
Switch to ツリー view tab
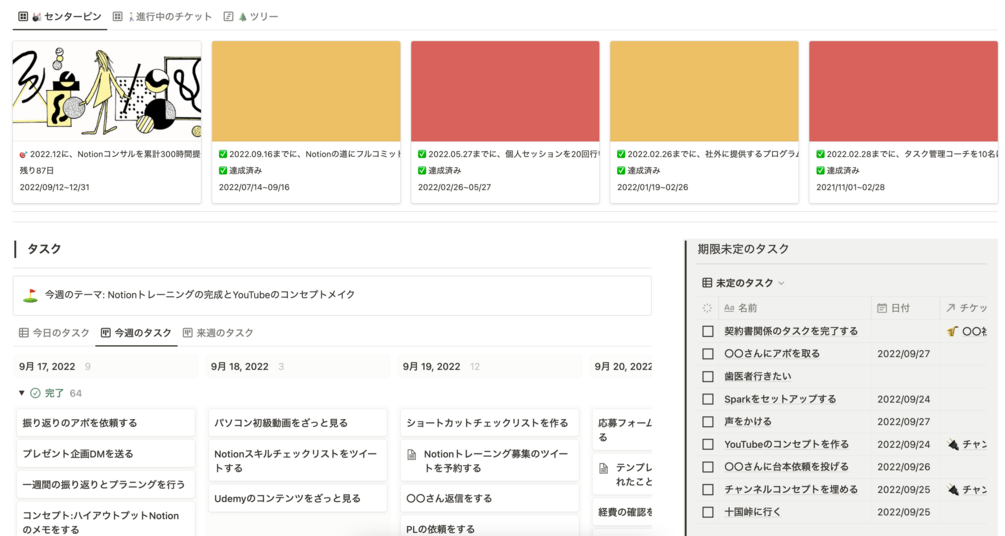coord(251,17)
